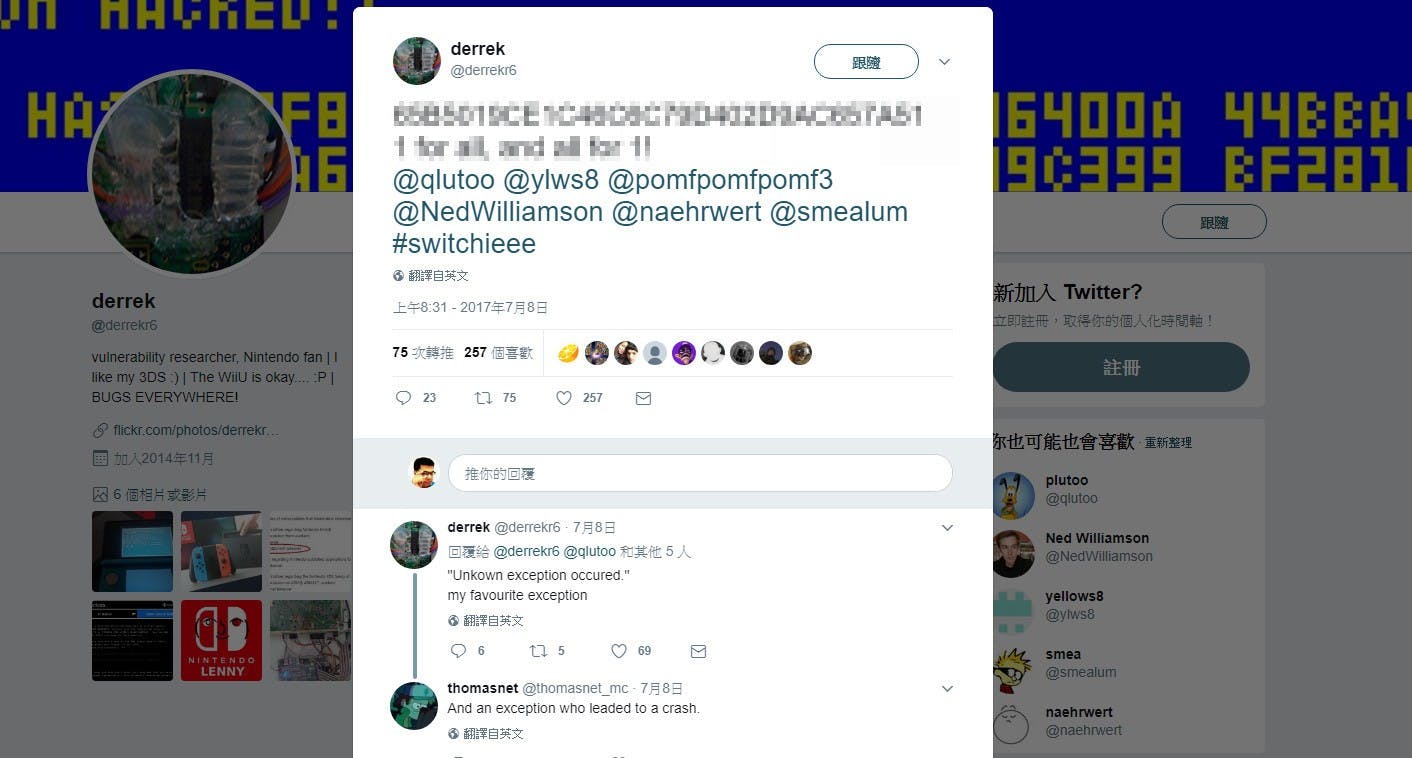Like the main tweet showing 257
Viewport: 1412px width, 758px height.
pyautogui.click(x=564, y=398)
